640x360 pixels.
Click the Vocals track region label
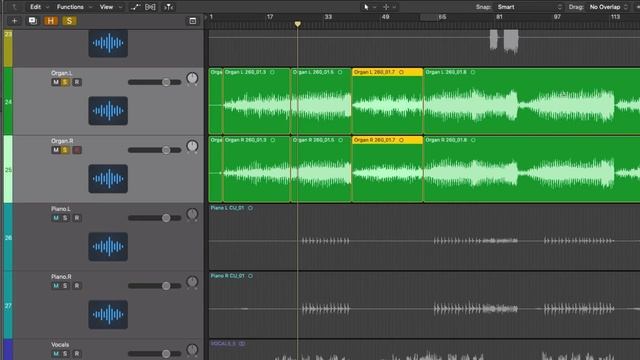point(223,344)
